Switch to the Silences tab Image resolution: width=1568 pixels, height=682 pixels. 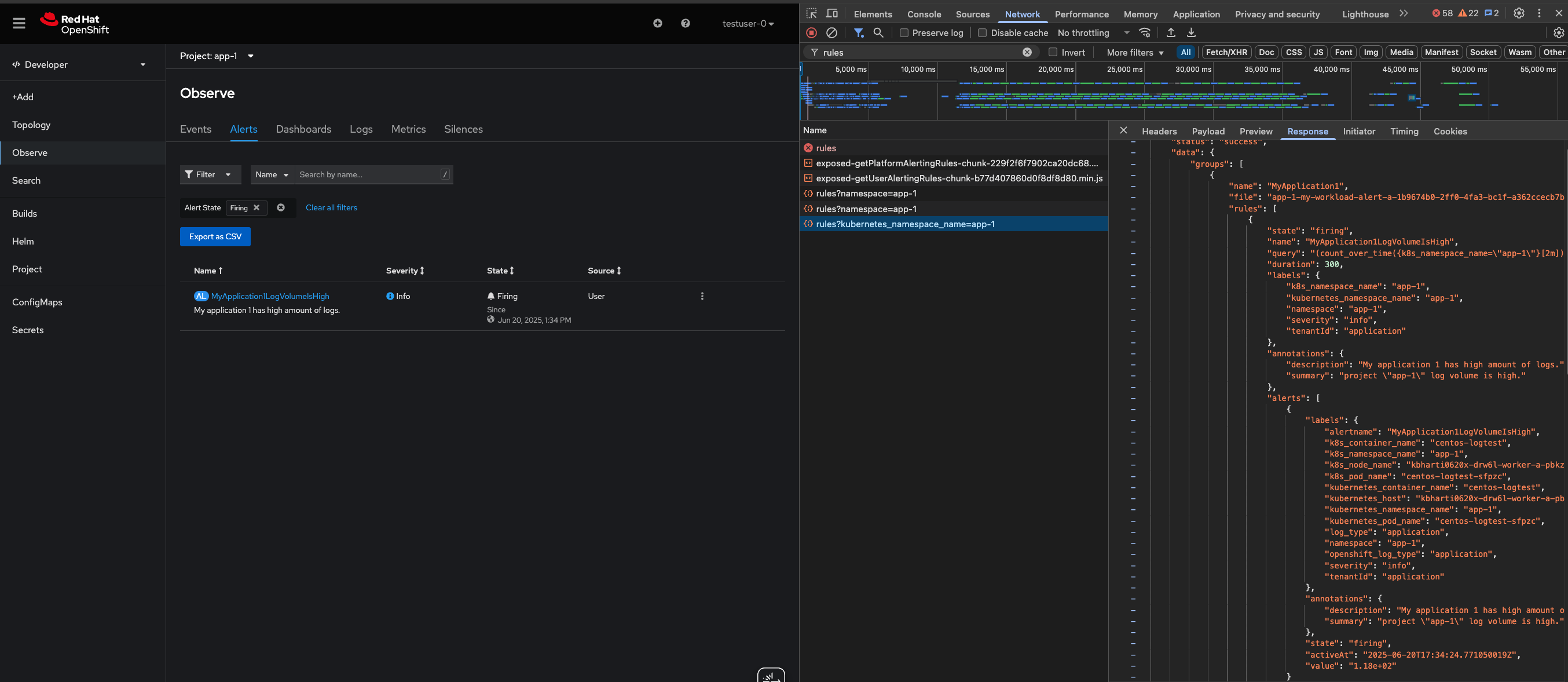[x=463, y=129]
